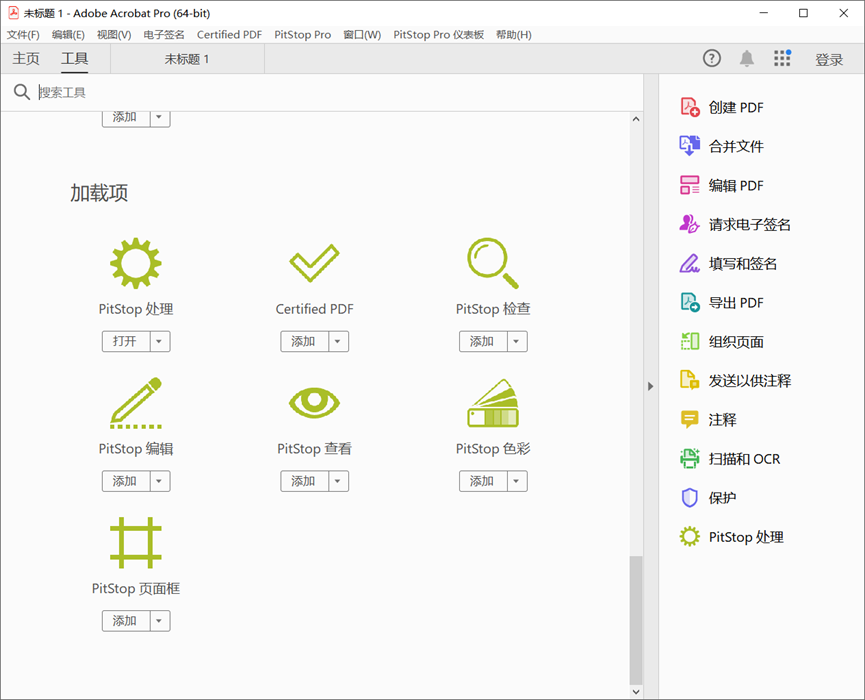Click the 导出 PDF icon in right panel
This screenshot has width=865, height=700.
pyautogui.click(x=690, y=302)
